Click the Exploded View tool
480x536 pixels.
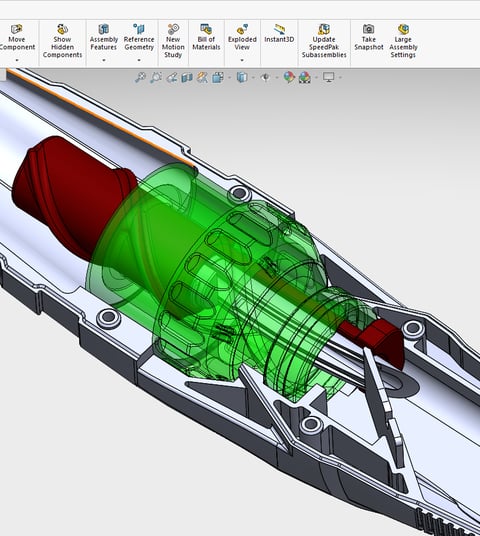pos(242,38)
